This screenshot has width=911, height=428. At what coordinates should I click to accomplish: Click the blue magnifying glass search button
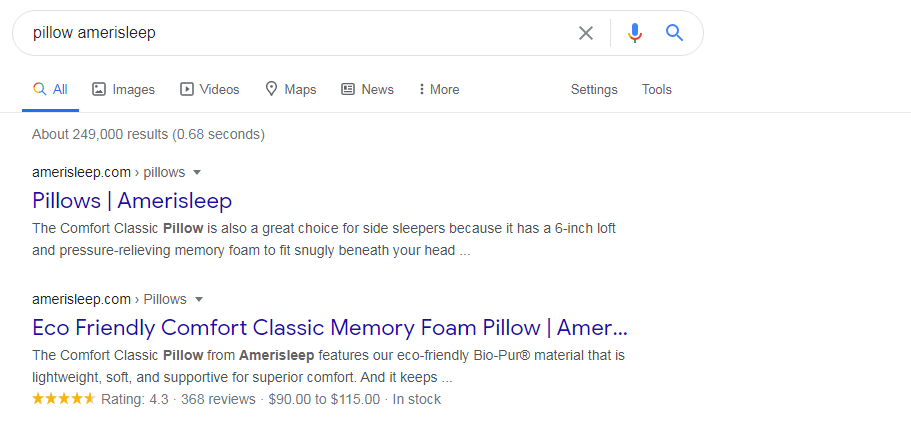tap(674, 33)
